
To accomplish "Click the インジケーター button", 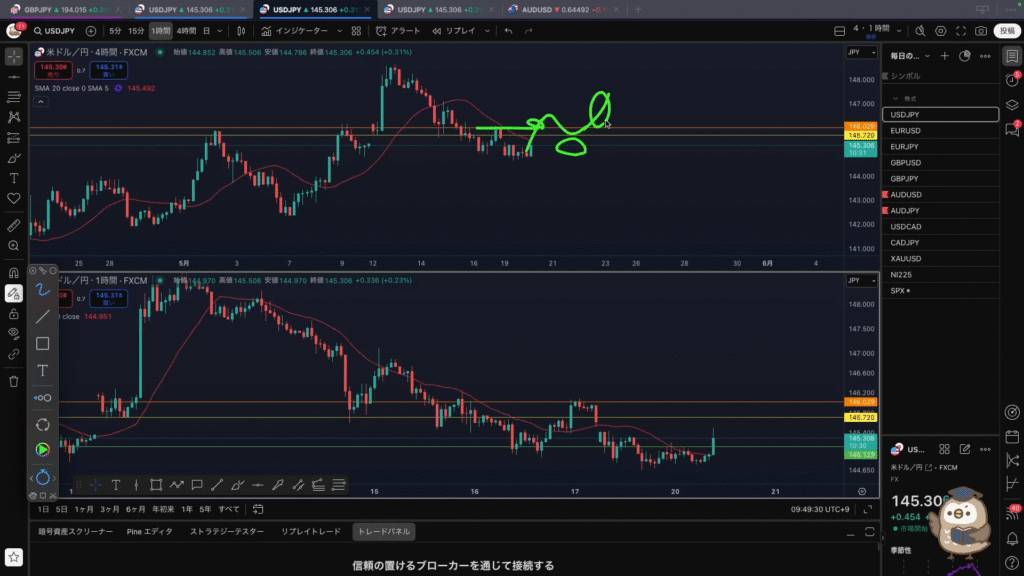I will coord(295,31).
